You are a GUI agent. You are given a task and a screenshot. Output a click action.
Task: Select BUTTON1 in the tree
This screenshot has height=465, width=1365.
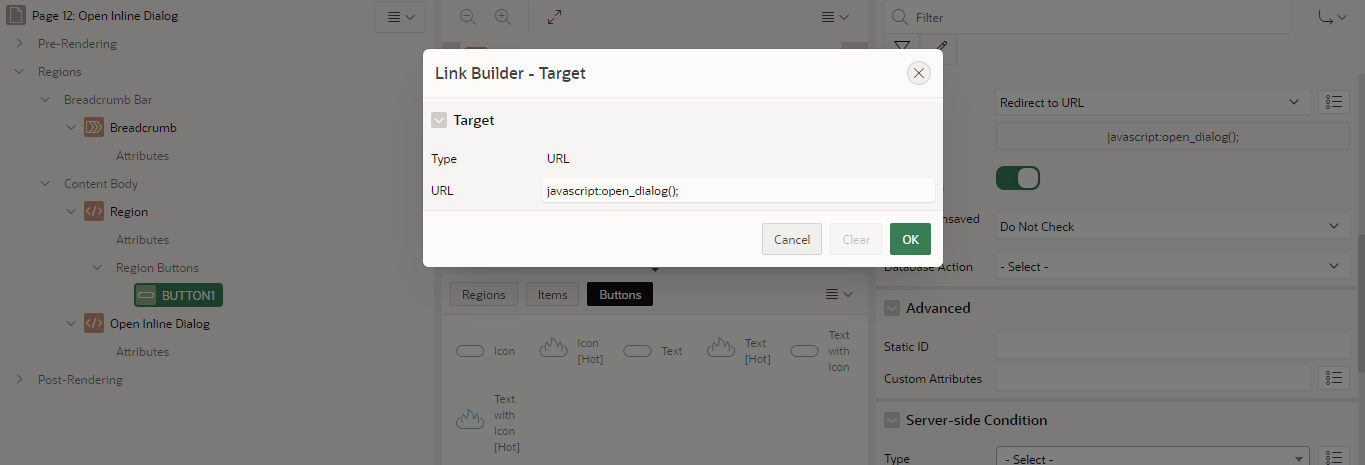tap(179, 296)
